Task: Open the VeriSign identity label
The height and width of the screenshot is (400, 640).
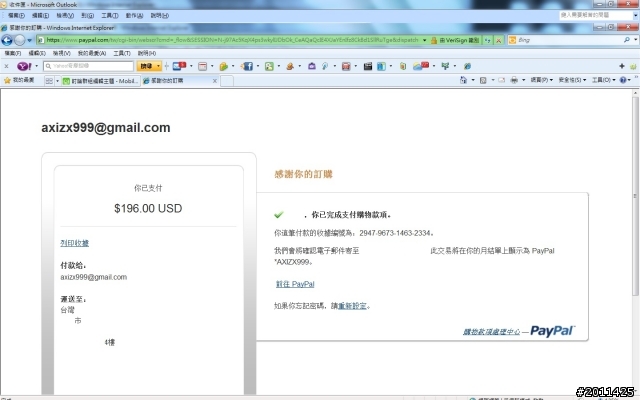Action: [459, 40]
